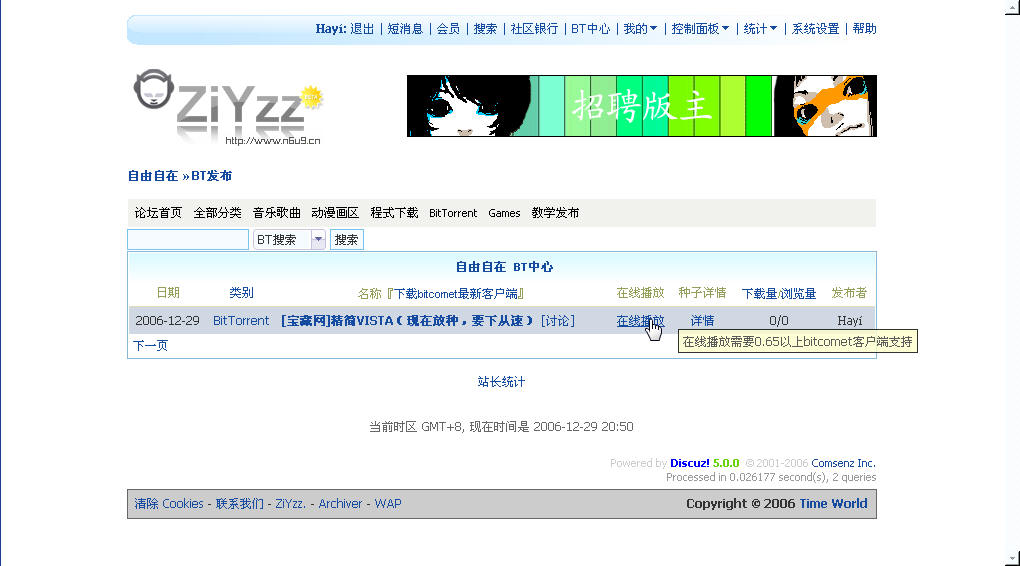Click the BitTorrent category in the 2006-12-29 row

tap(241, 321)
